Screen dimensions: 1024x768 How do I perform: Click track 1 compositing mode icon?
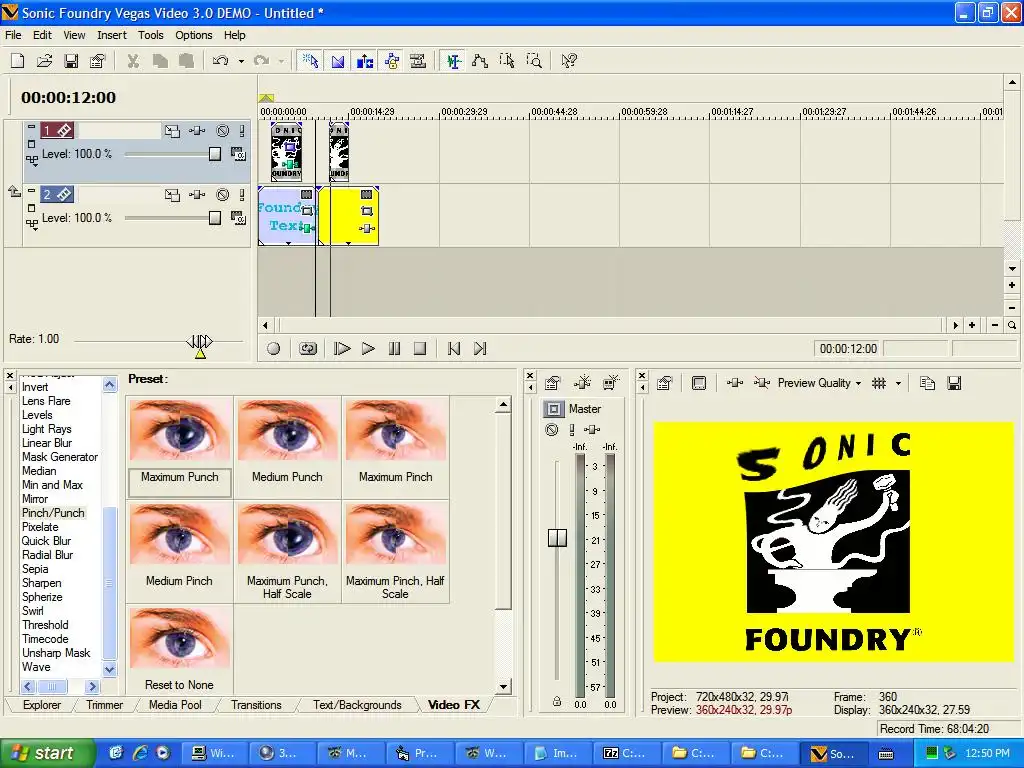[x=238, y=154]
